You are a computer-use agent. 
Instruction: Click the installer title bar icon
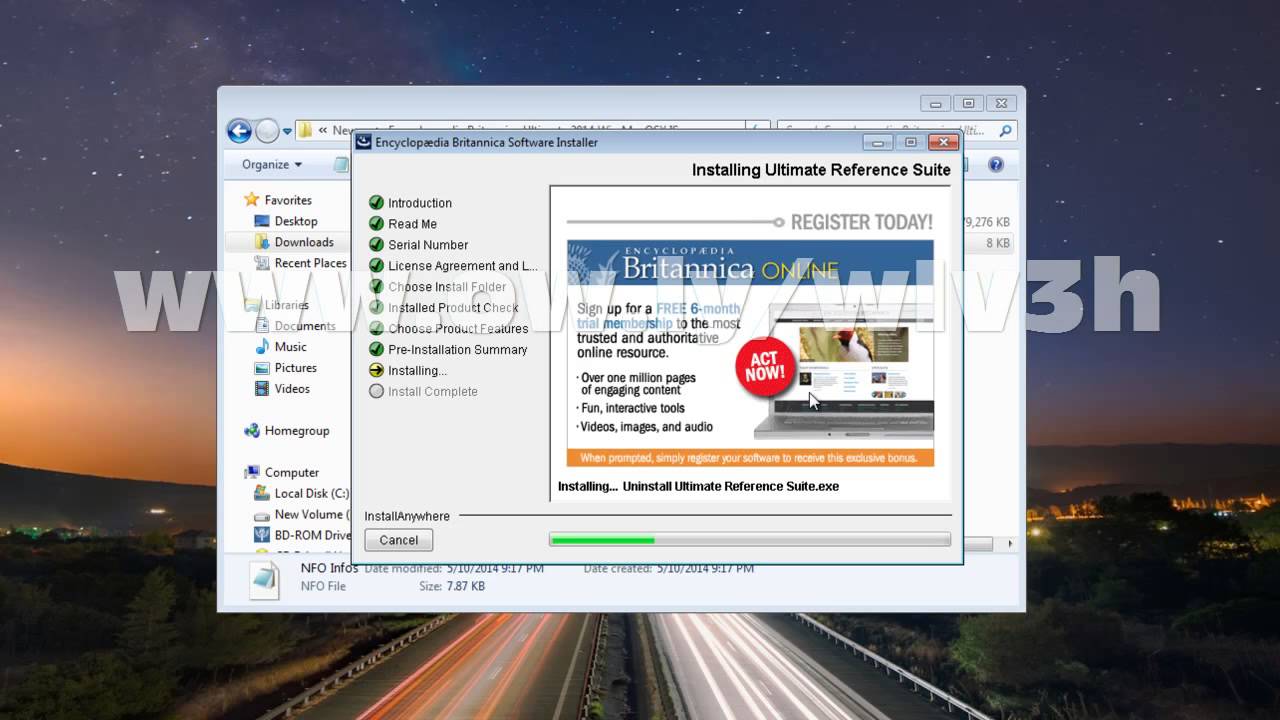click(364, 142)
